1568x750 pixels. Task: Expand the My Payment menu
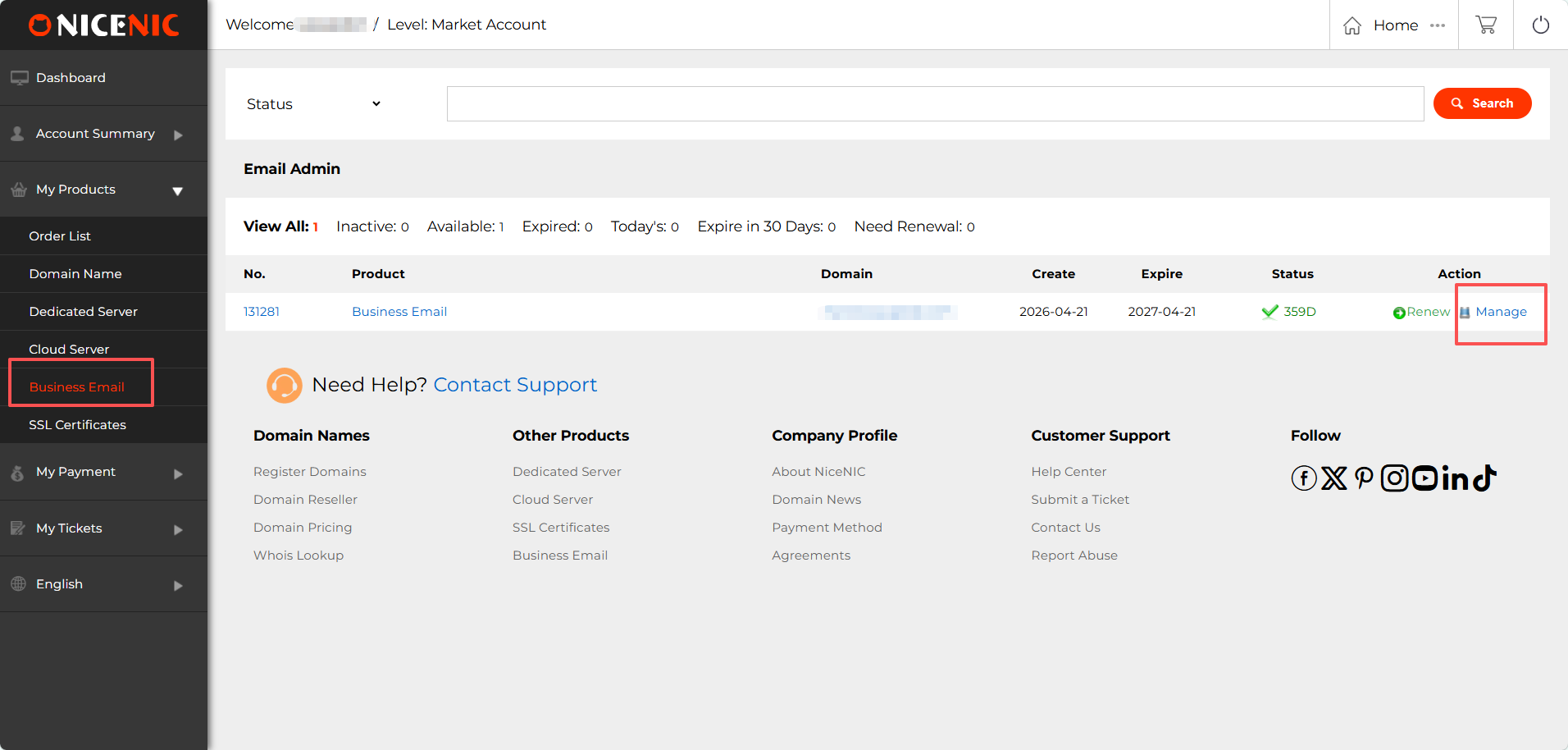point(103,472)
